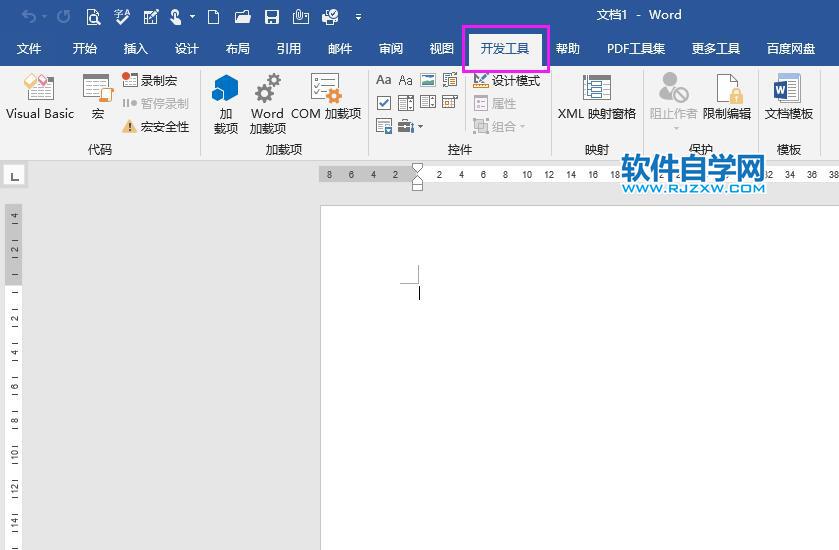Open 限制编辑 restrict editing pane
Viewport: 839px width, 550px height.
727,96
